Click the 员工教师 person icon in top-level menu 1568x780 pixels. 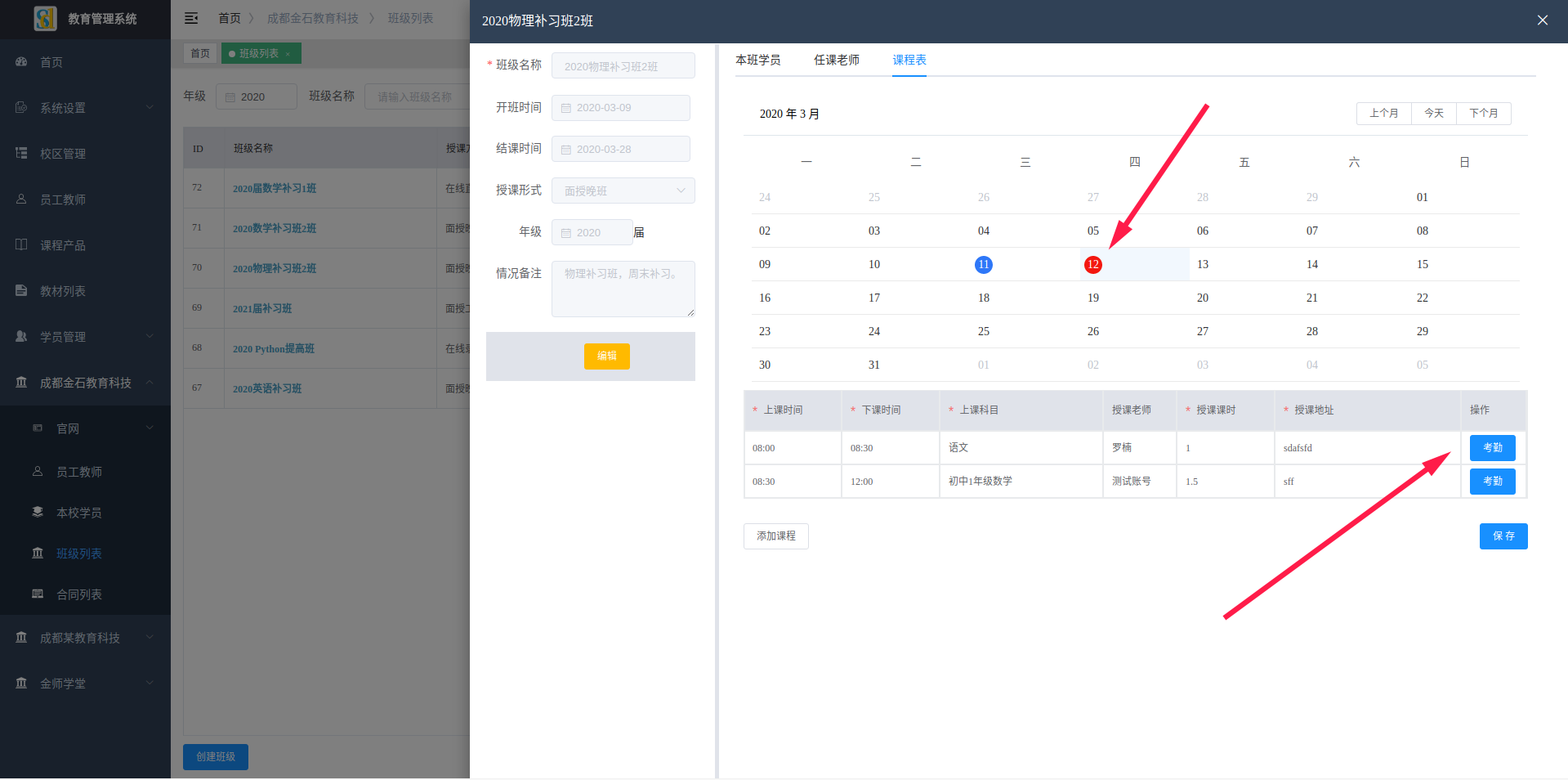tap(22, 199)
